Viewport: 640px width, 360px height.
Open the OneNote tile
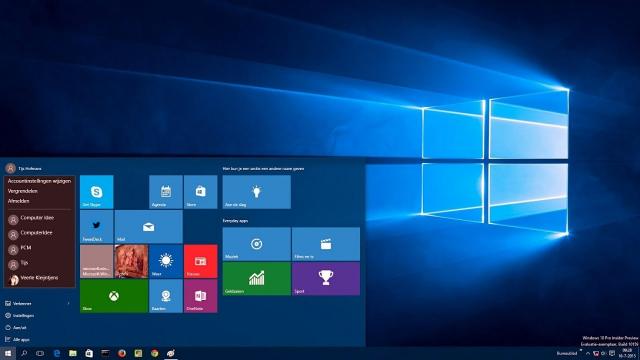pos(200,296)
